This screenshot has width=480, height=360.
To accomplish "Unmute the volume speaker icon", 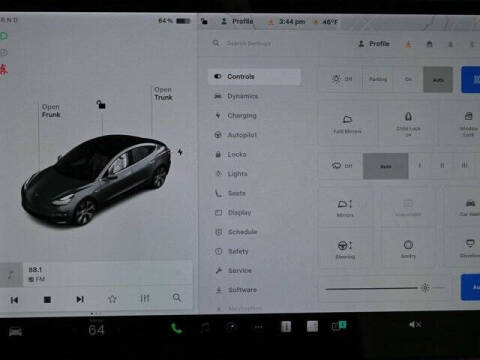I will pos(415,324).
